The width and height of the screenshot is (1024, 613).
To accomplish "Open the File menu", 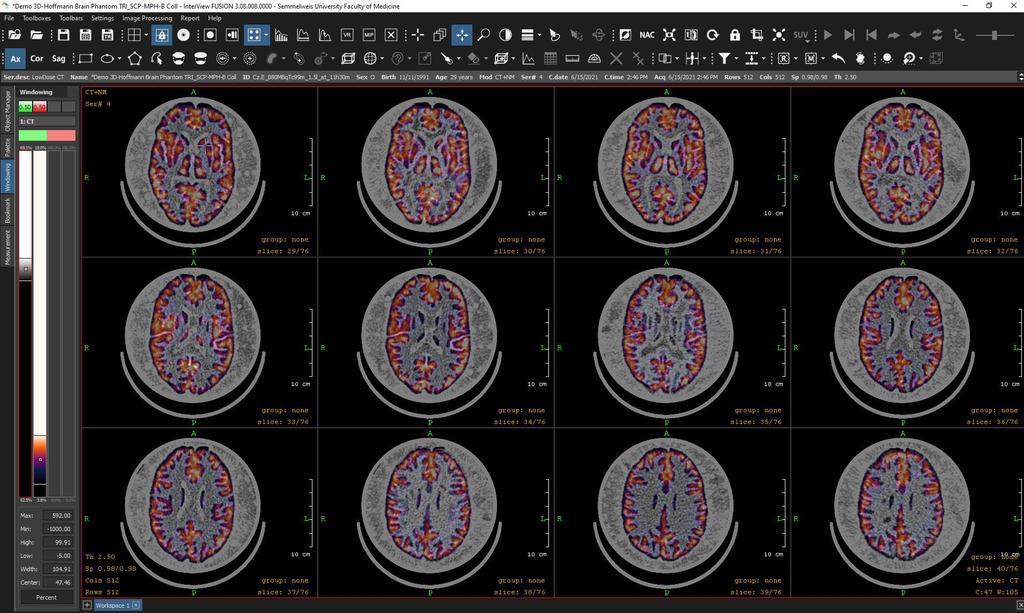I will click(x=9, y=18).
